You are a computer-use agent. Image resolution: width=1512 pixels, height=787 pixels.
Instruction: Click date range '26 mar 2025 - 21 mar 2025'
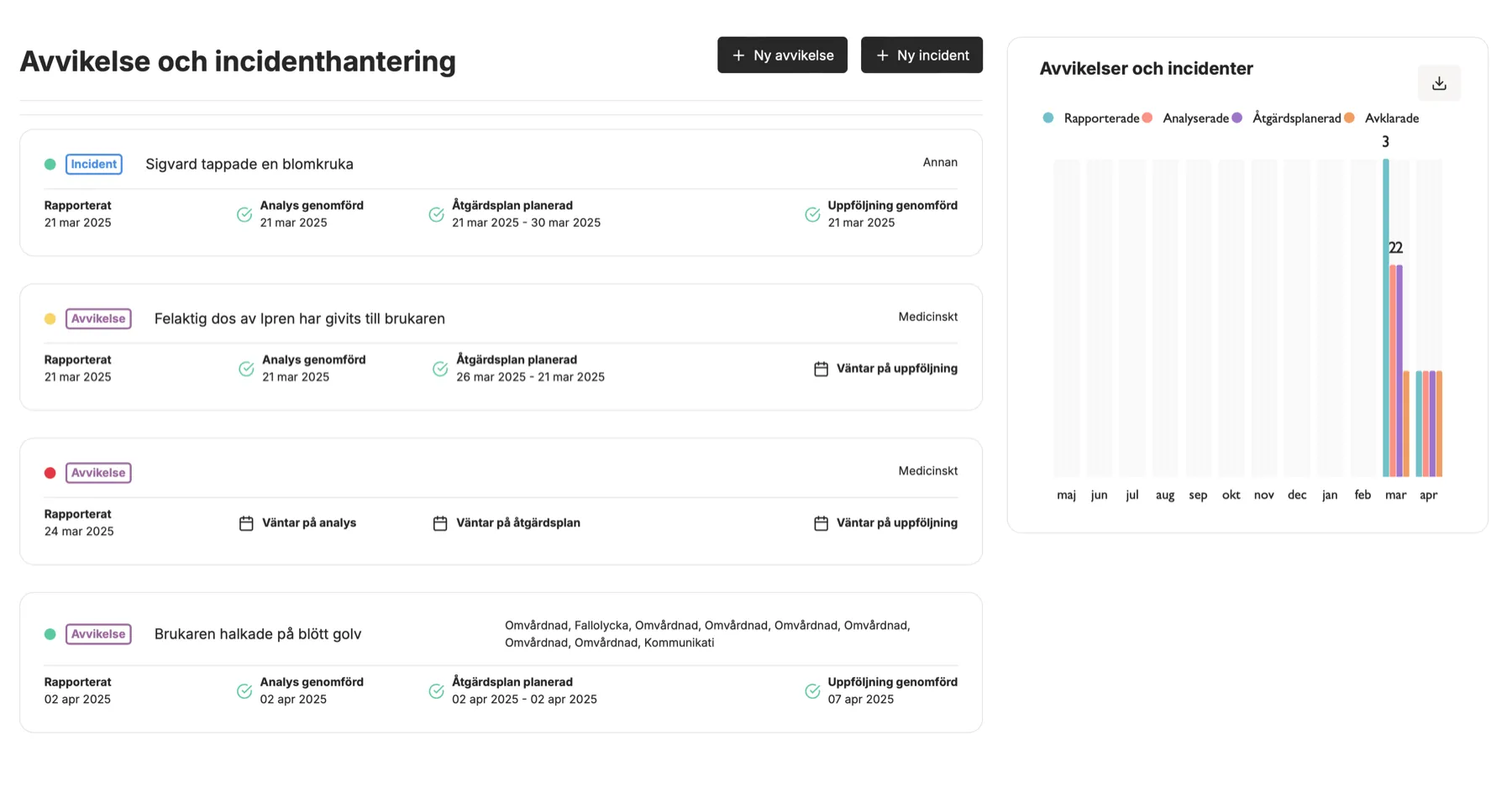coord(530,377)
